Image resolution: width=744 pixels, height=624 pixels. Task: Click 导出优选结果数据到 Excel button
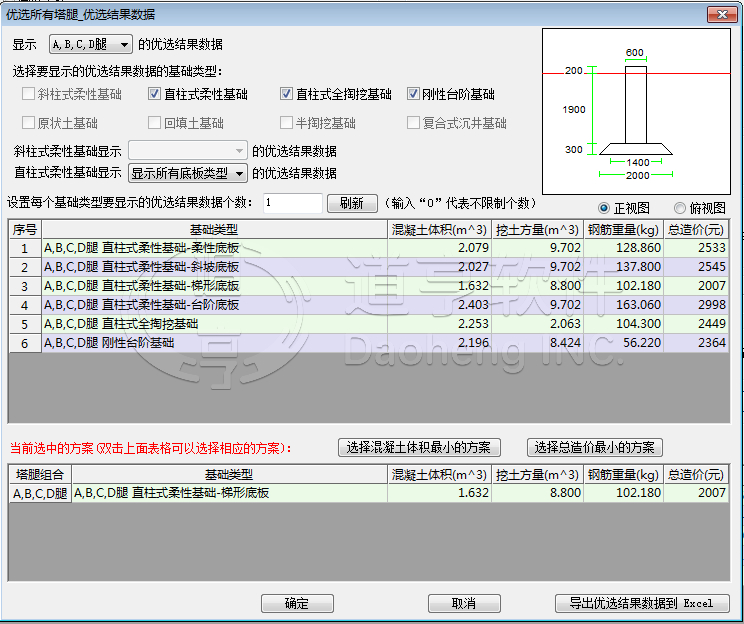tap(642, 604)
